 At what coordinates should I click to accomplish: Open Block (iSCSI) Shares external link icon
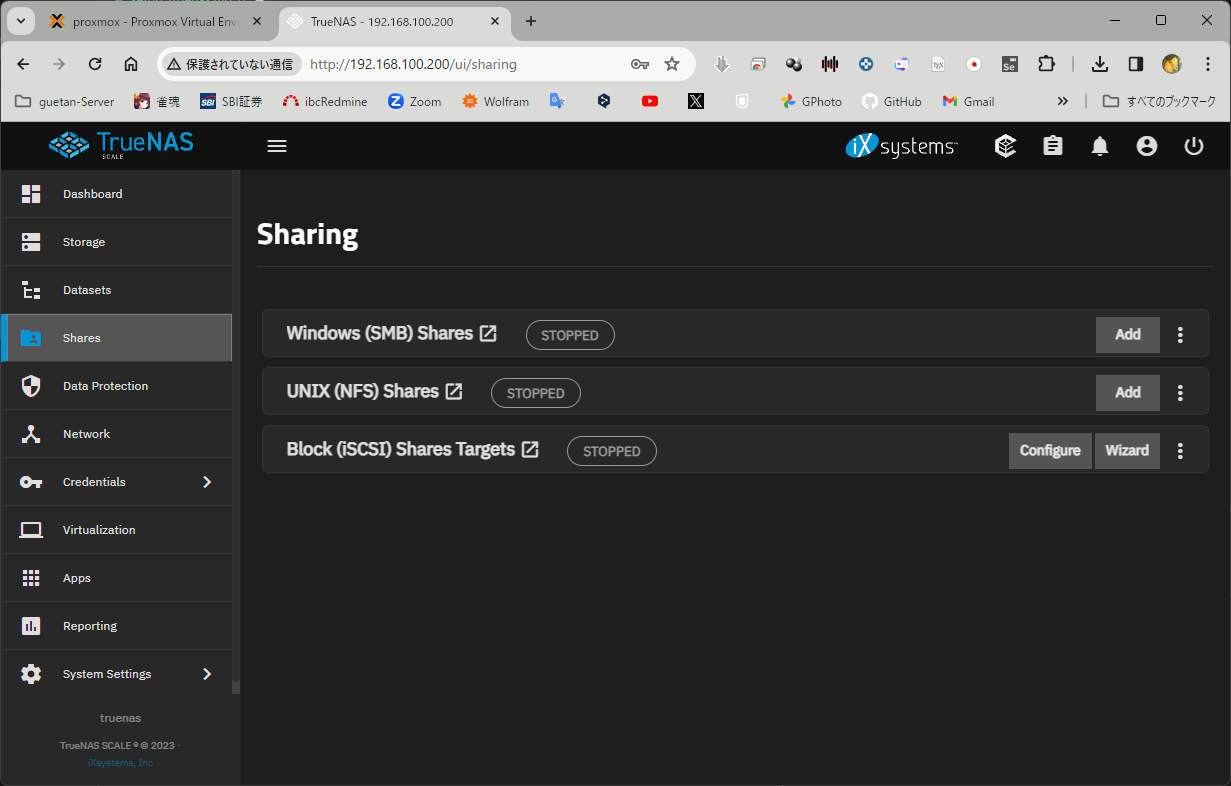tap(530, 450)
